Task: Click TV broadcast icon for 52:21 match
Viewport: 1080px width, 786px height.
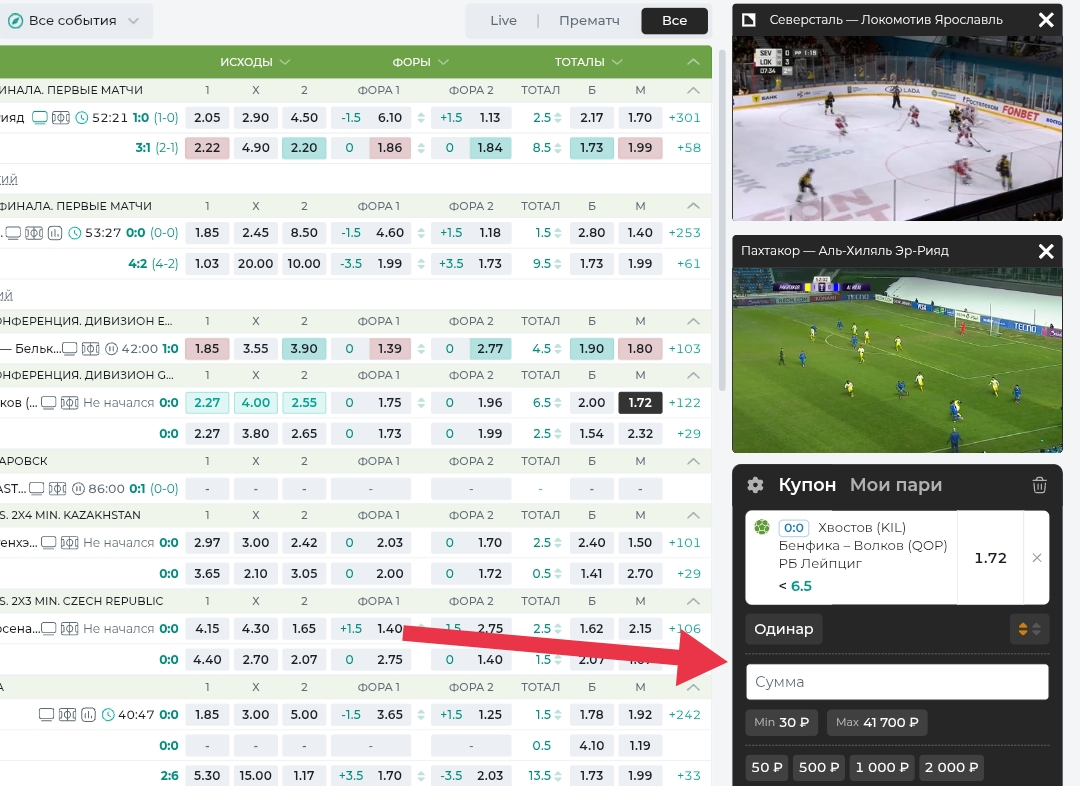Action: tap(40, 118)
